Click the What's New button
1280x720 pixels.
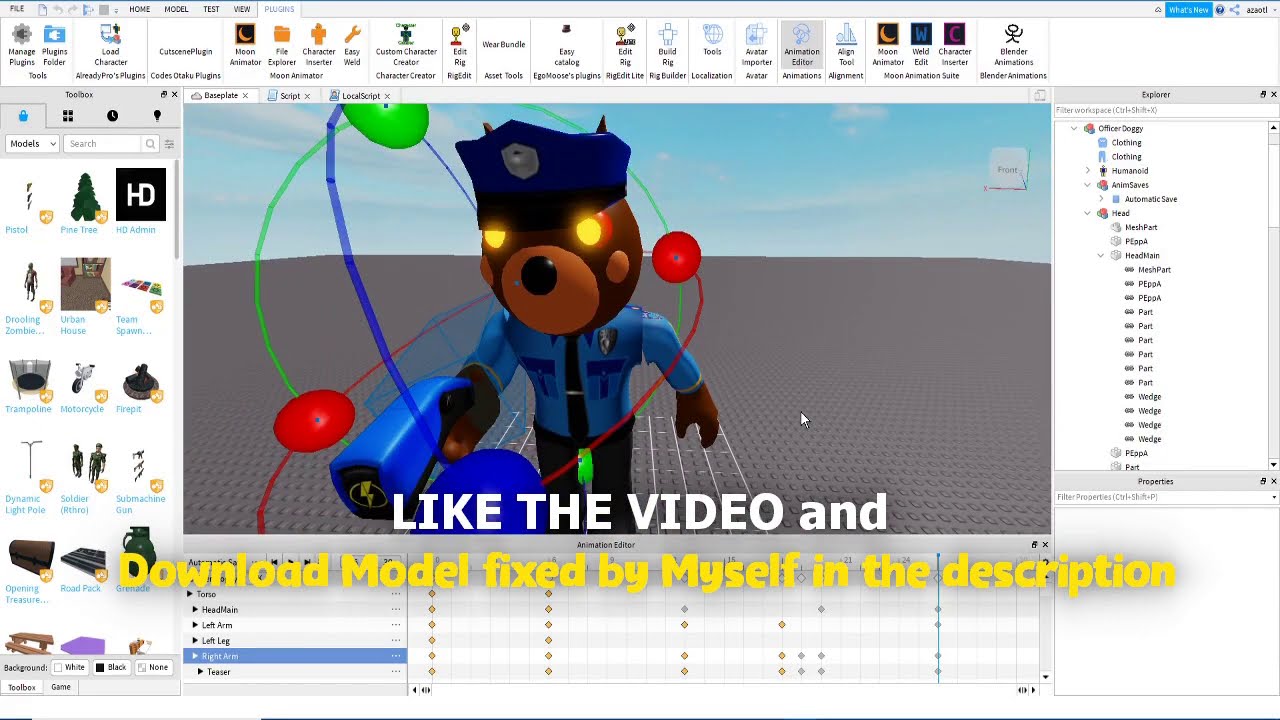1188,9
